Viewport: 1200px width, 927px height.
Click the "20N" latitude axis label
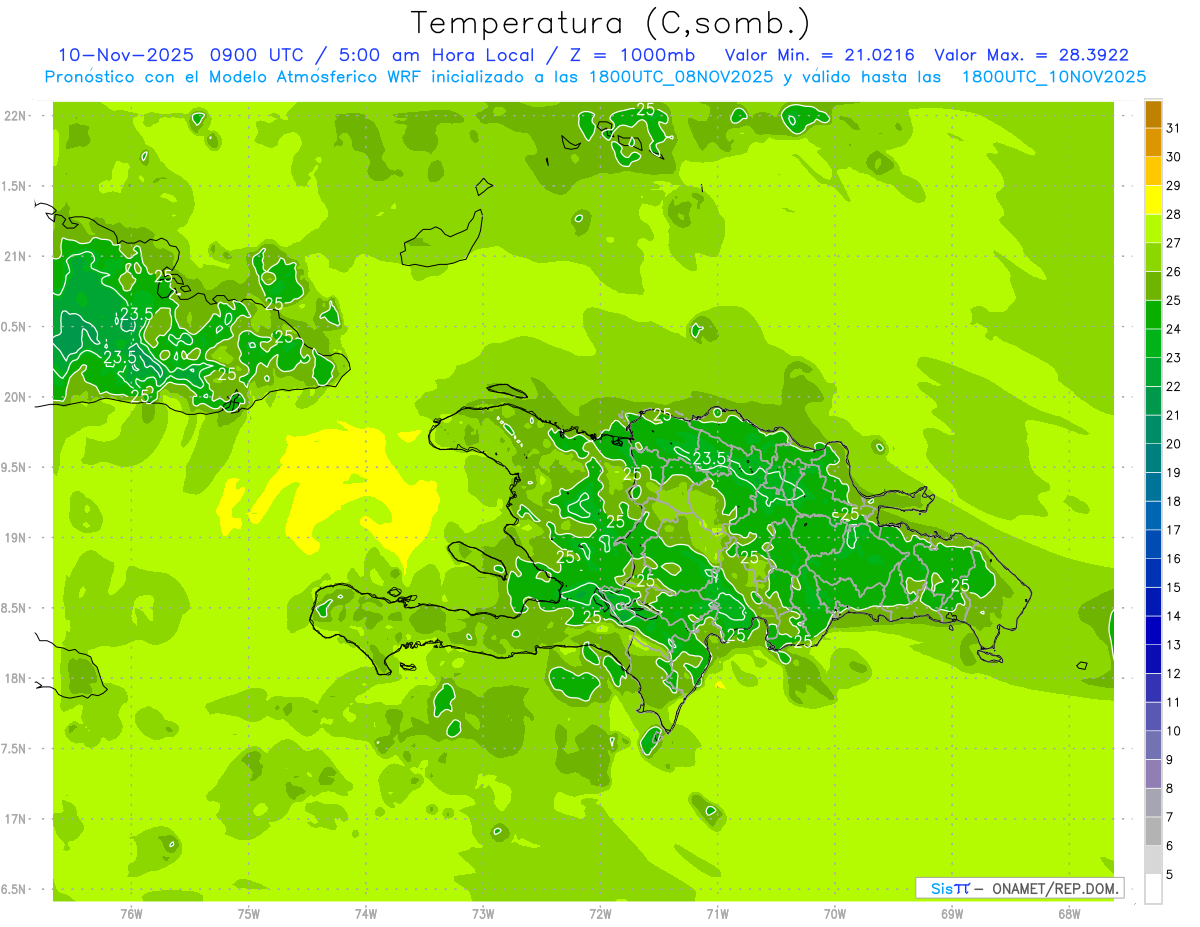point(16,397)
